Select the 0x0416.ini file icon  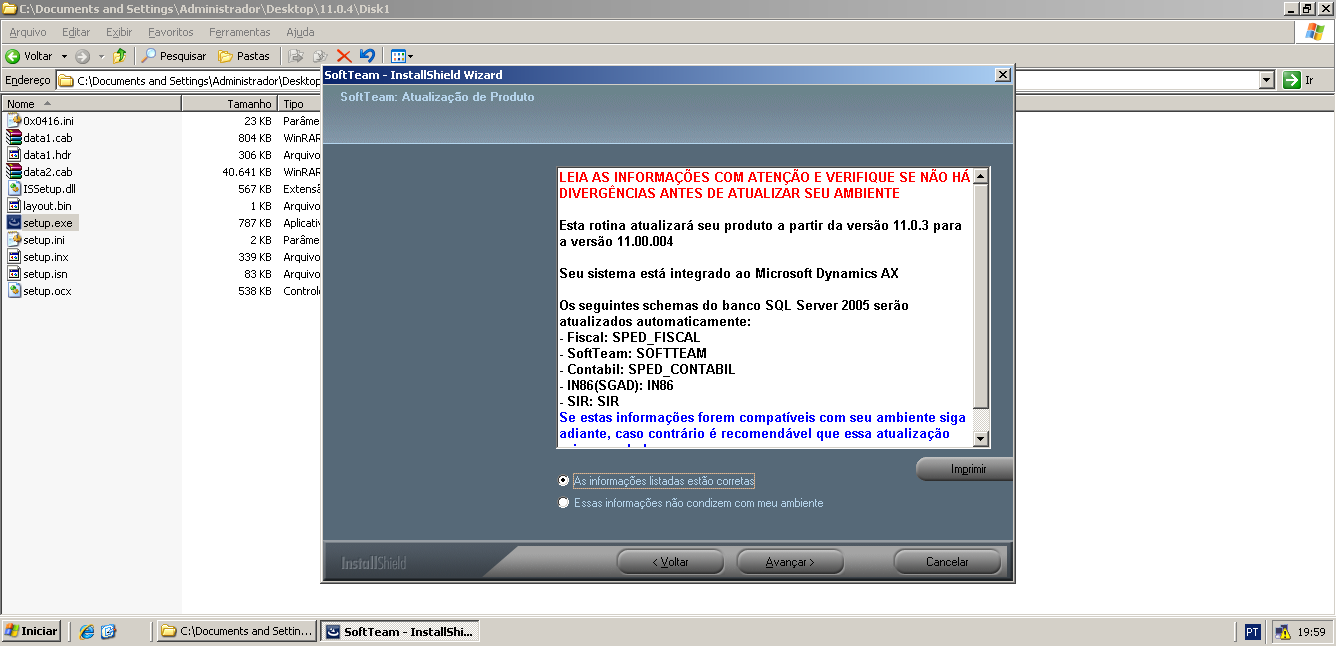[x=14, y=121]
